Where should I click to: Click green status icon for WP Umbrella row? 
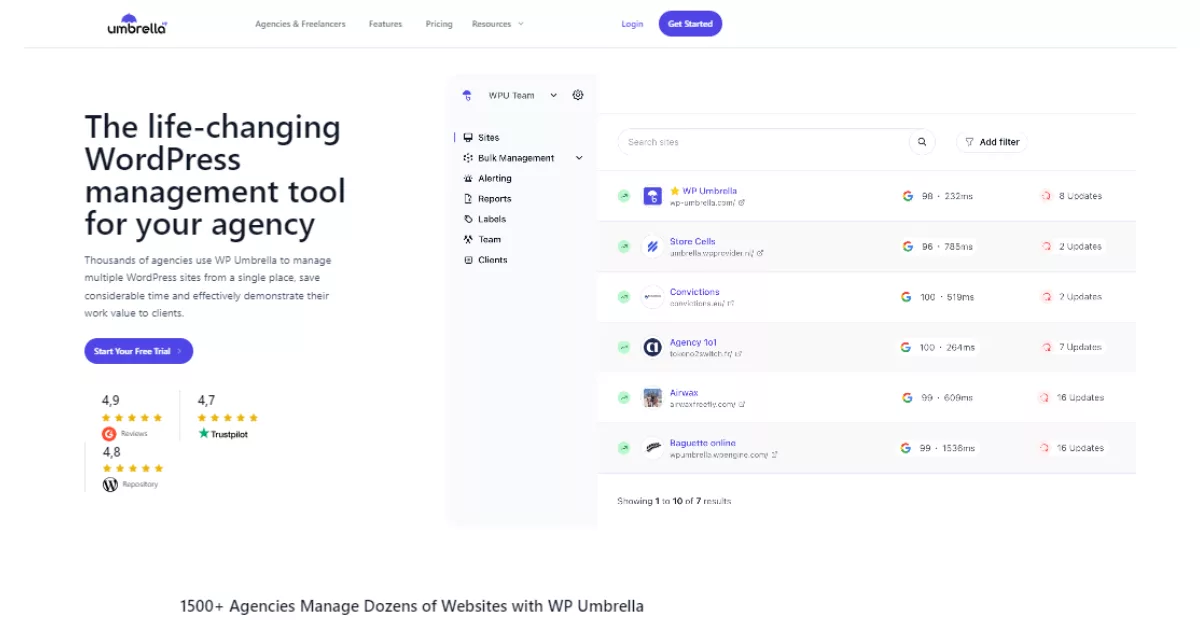(x=623, y=196)
